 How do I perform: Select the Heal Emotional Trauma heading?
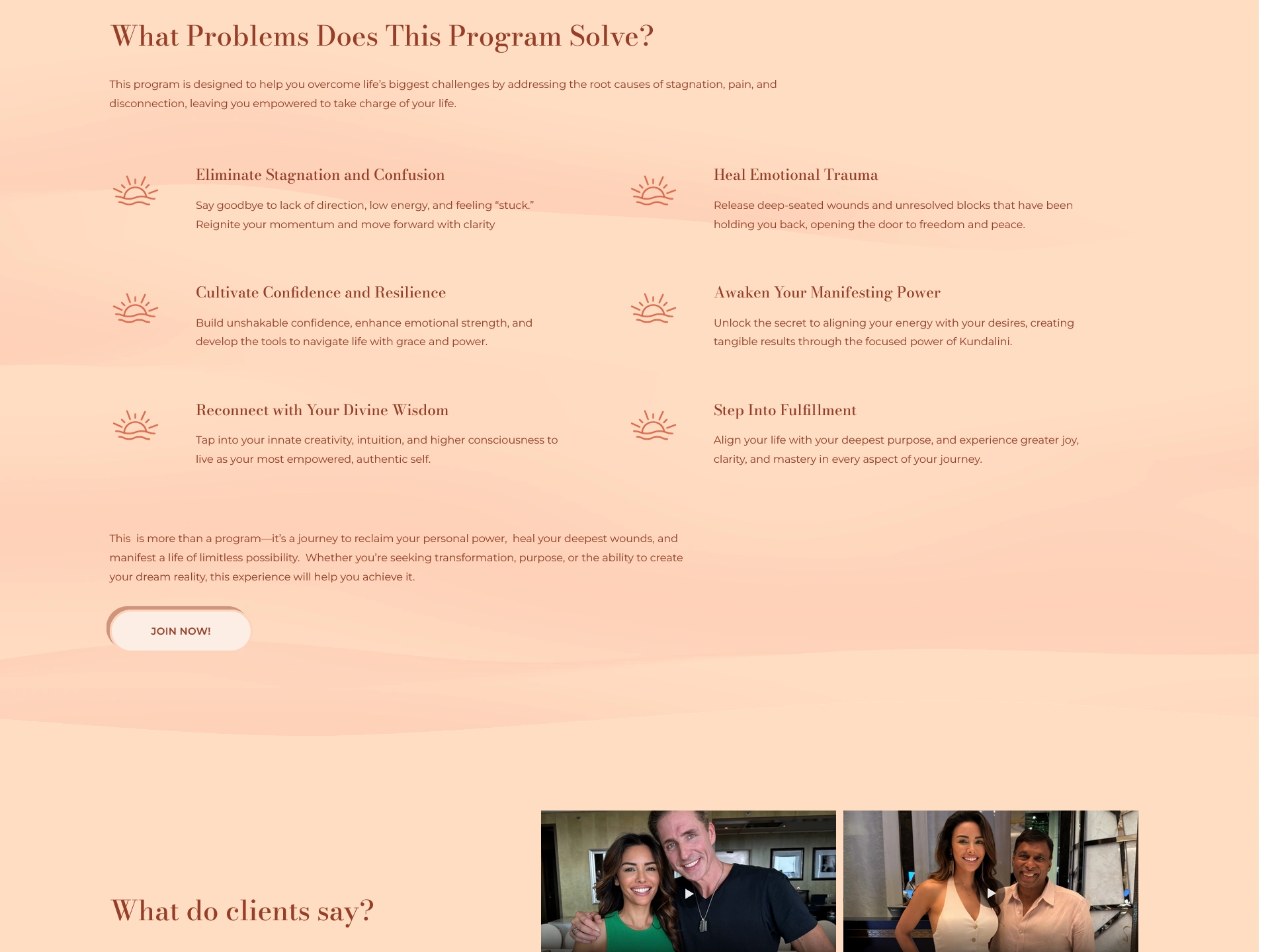[x=796, y=175]
